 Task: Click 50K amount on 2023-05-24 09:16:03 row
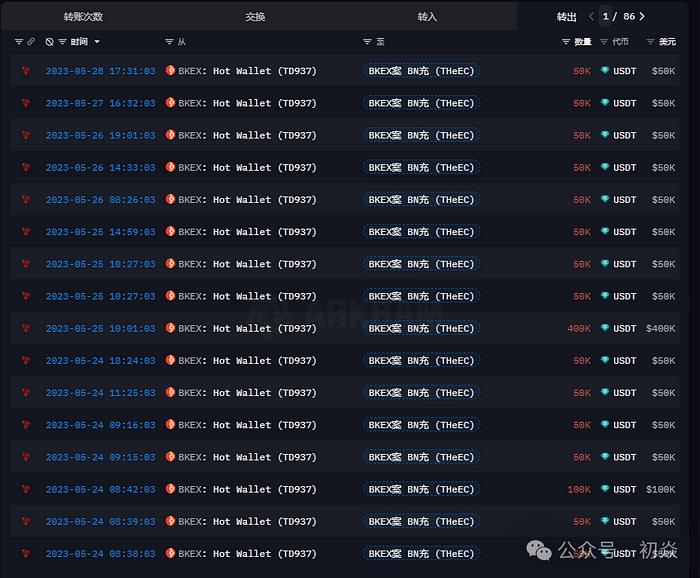point(582,425)
